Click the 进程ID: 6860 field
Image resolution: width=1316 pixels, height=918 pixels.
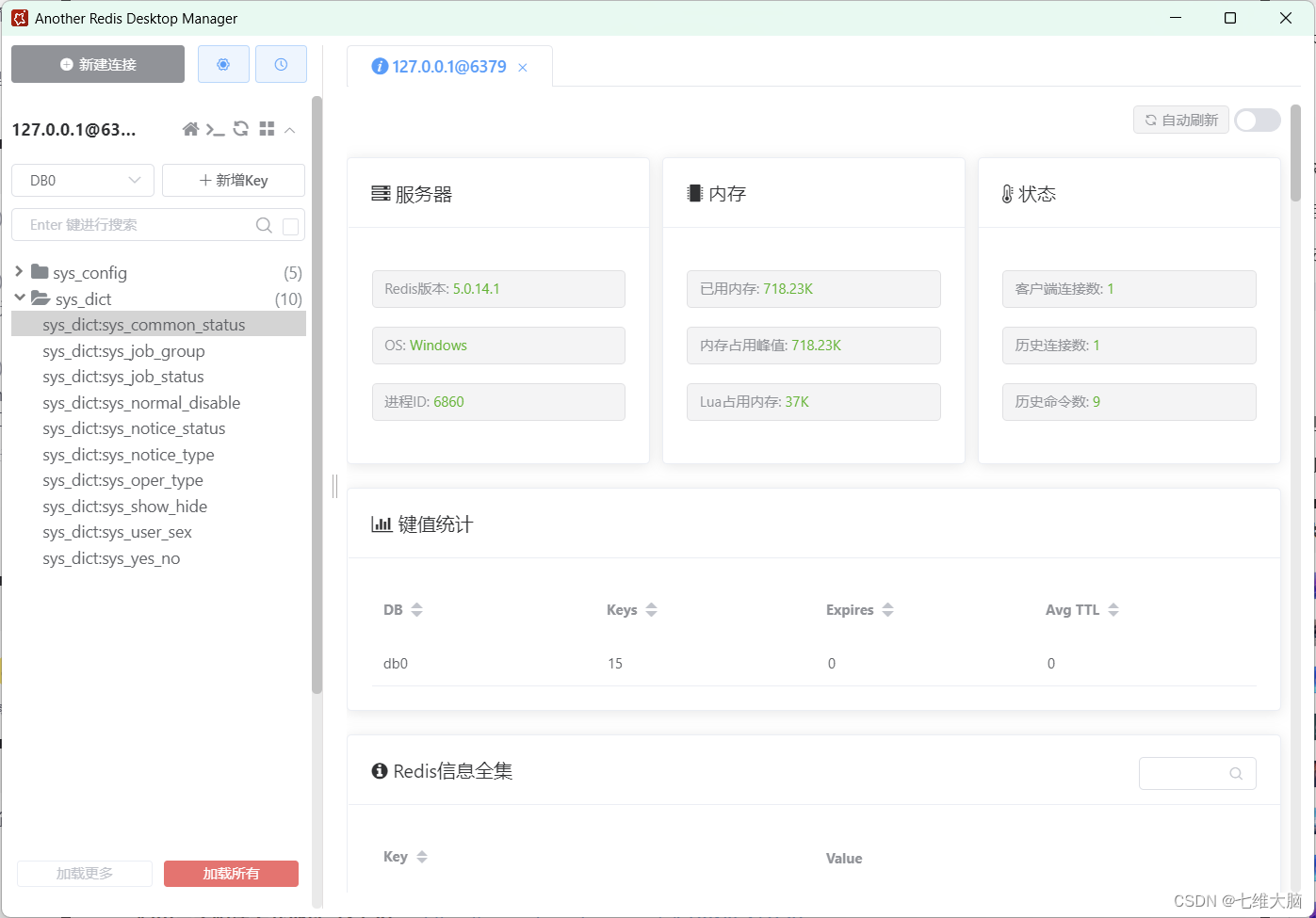(x=498, y=402)
